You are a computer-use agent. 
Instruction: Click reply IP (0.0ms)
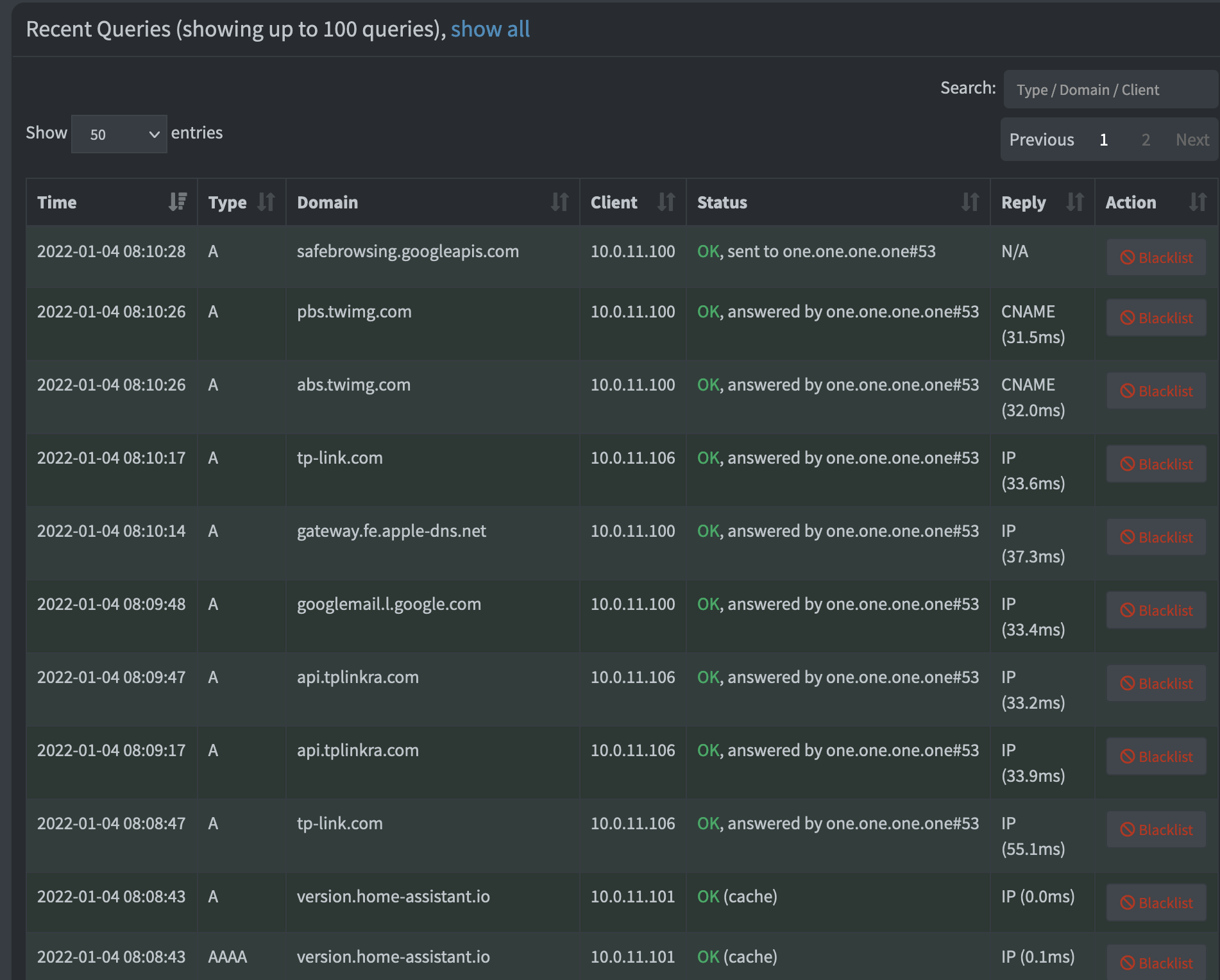[1038, 897]
